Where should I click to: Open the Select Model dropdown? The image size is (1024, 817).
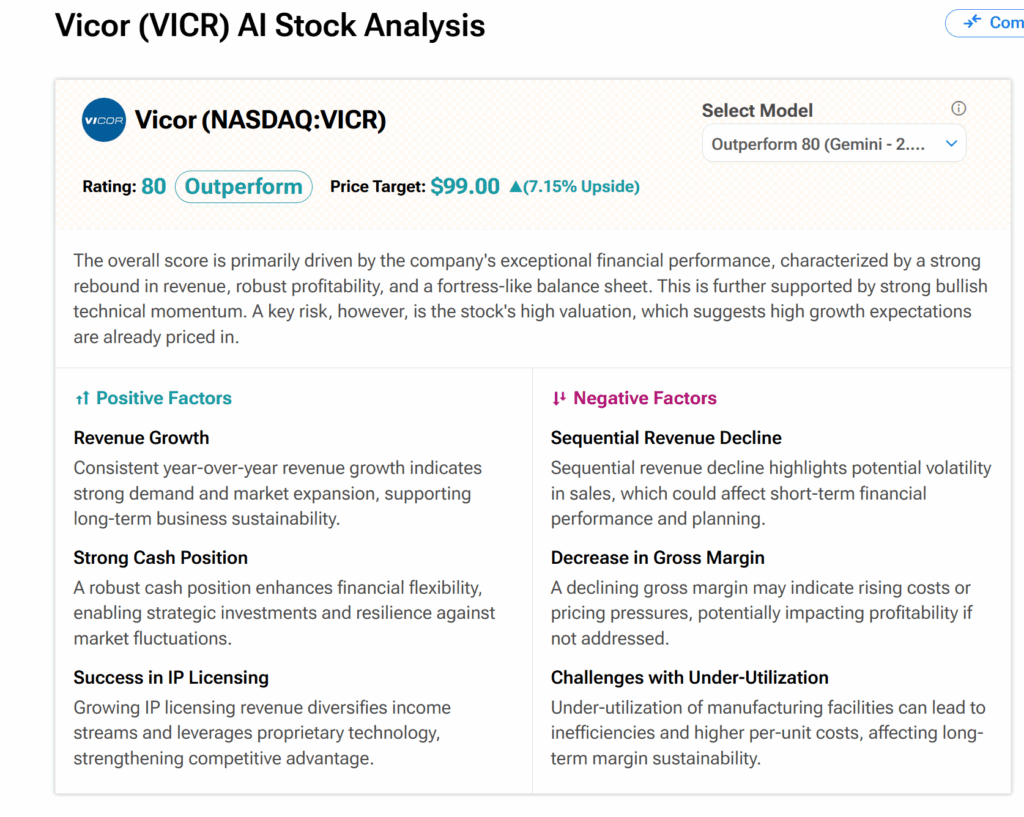click(834, 144)
